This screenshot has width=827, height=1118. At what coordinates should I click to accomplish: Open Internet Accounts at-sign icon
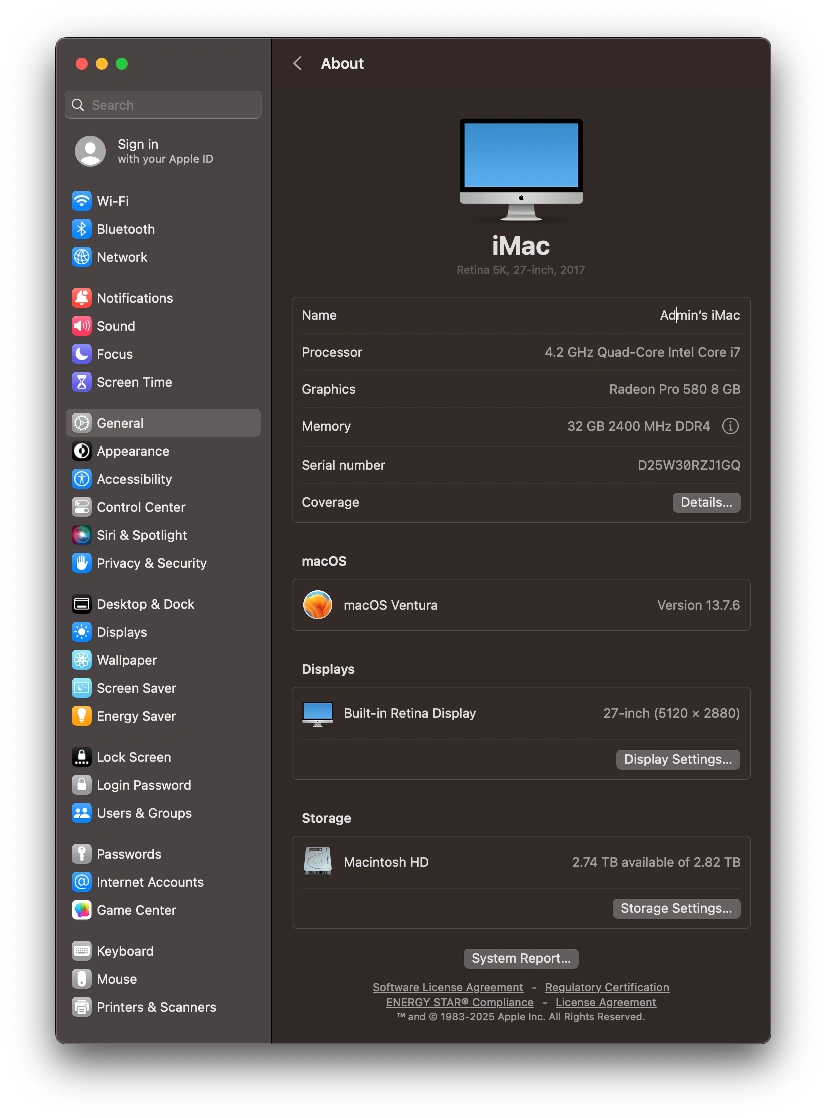(x=82, y=882)
